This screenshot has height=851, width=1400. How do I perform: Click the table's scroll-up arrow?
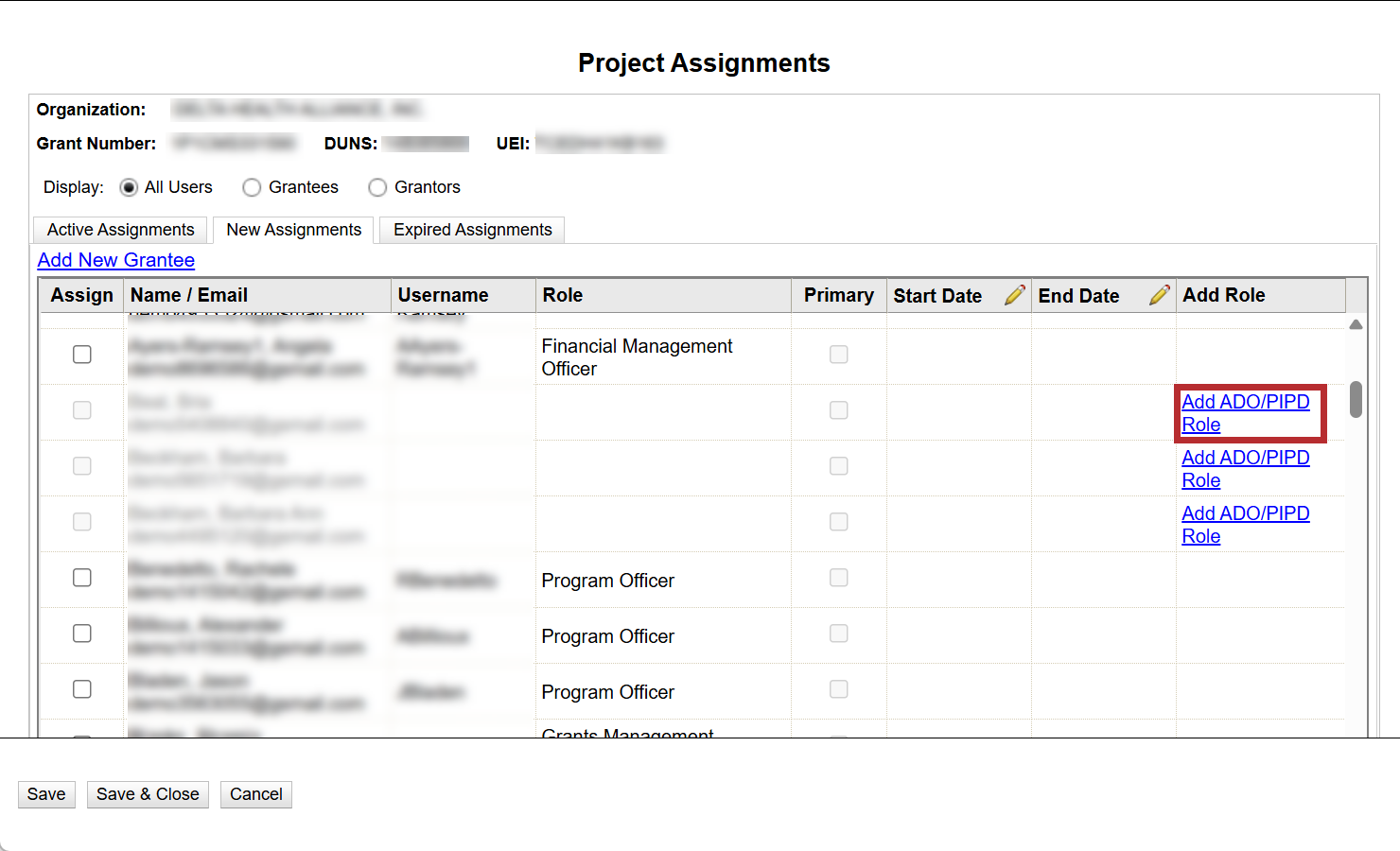click(1356, 324)
